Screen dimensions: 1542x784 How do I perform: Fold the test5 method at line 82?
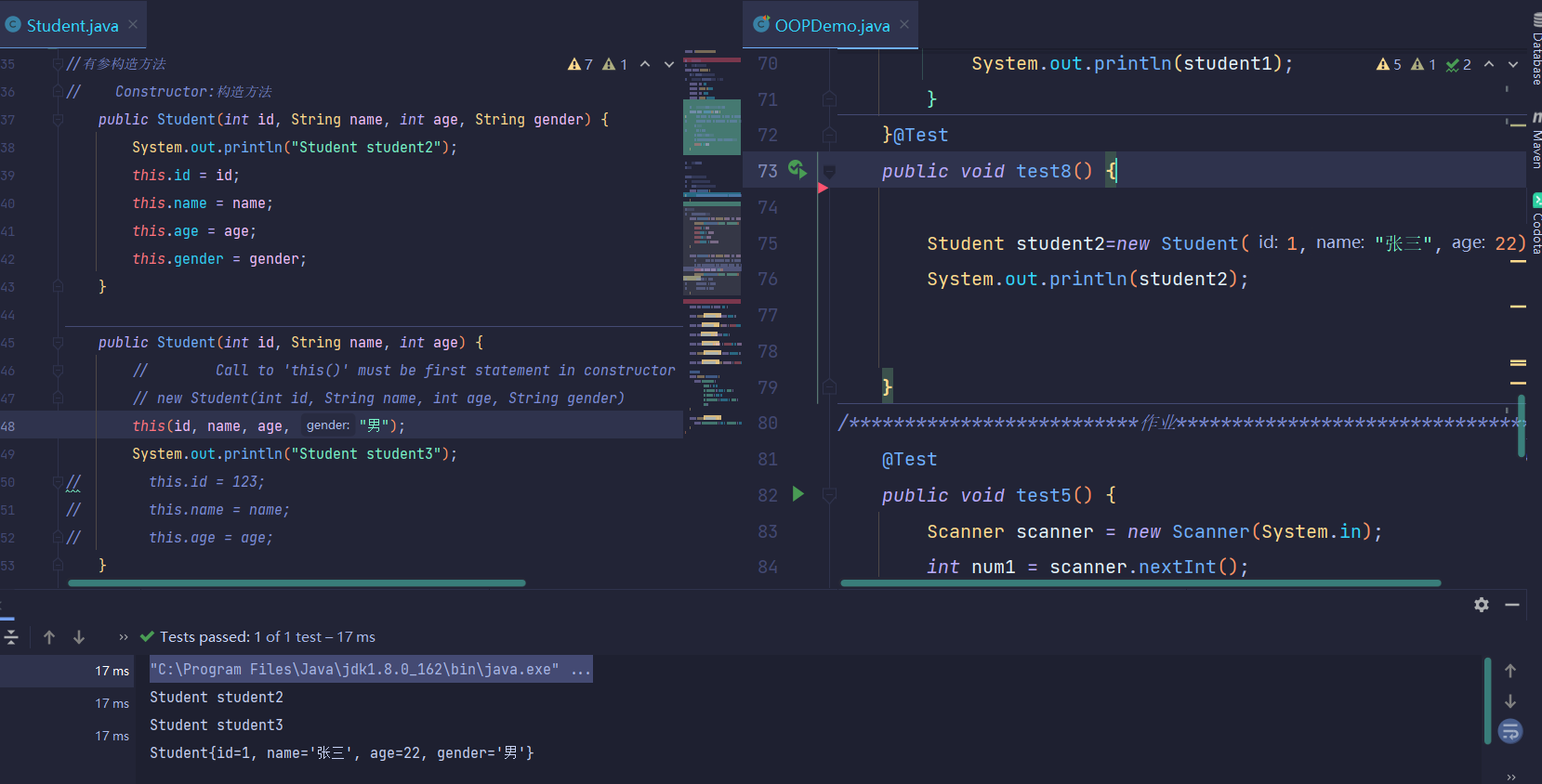tap(829, 495)
